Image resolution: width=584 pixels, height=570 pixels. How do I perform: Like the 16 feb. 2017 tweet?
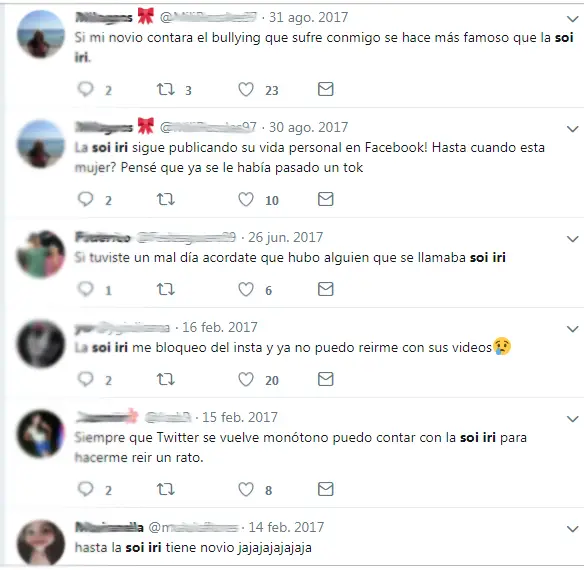coord(246,379)
